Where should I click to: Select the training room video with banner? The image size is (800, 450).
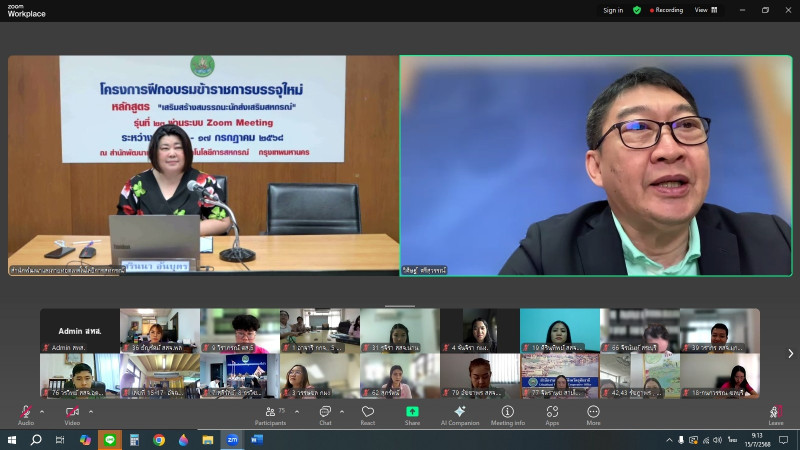click(x=203, y=166)
